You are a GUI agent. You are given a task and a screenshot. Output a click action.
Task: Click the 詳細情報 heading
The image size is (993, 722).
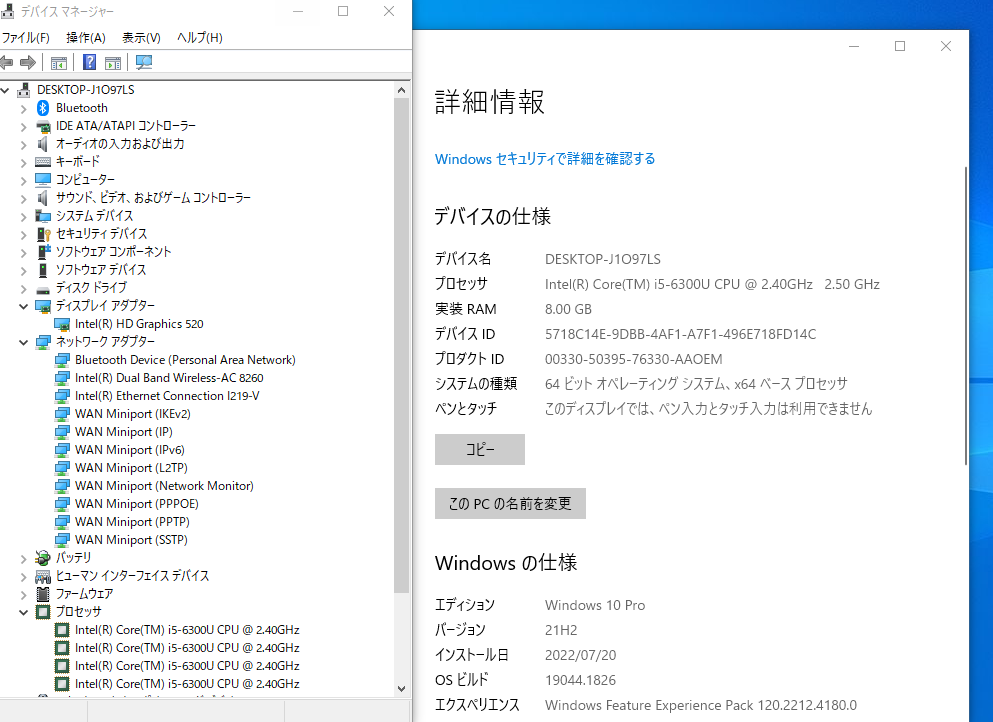click(x=490, y=102)
